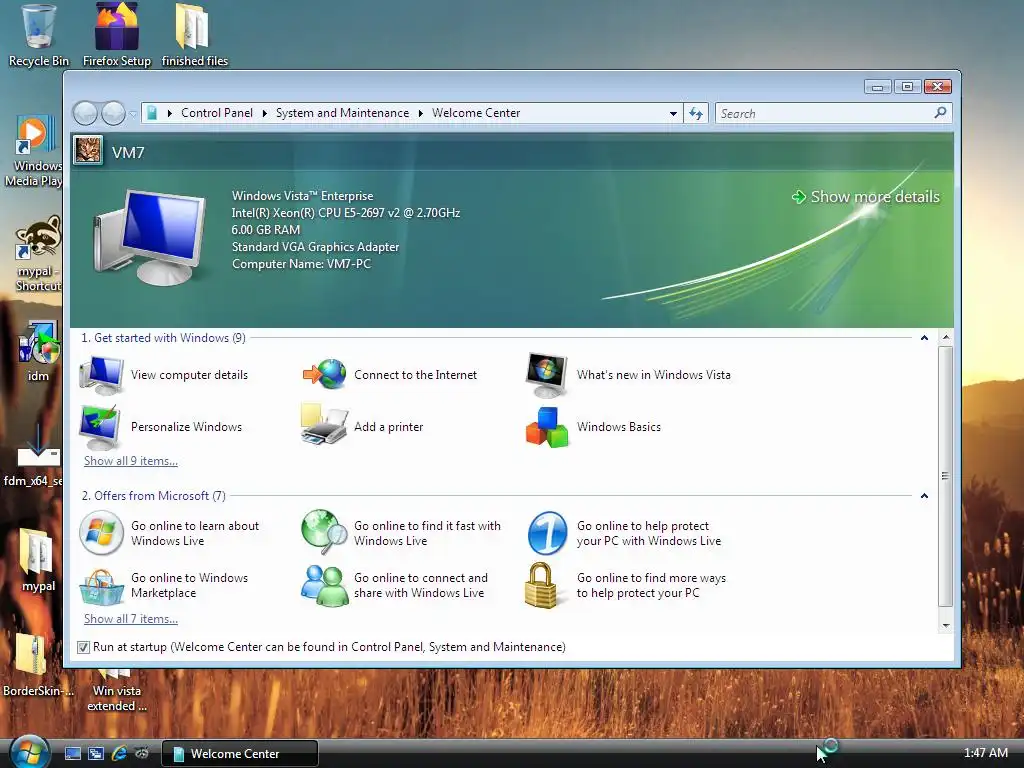Select the BorderSkin zip file icon
The image size is (1024, 768).
pos(37,665)
